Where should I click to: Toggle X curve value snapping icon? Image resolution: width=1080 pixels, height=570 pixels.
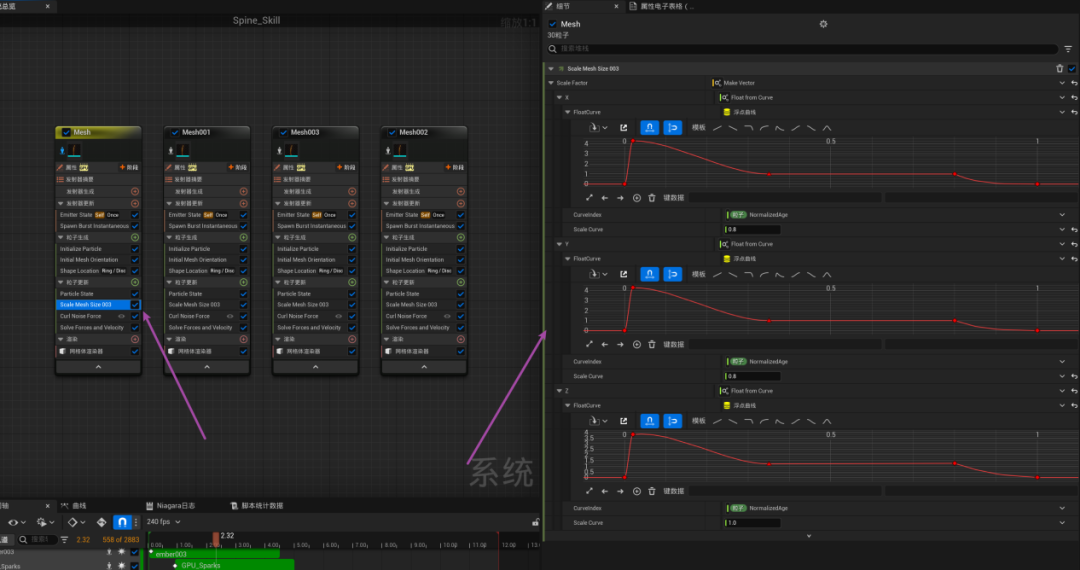(672, 127)
